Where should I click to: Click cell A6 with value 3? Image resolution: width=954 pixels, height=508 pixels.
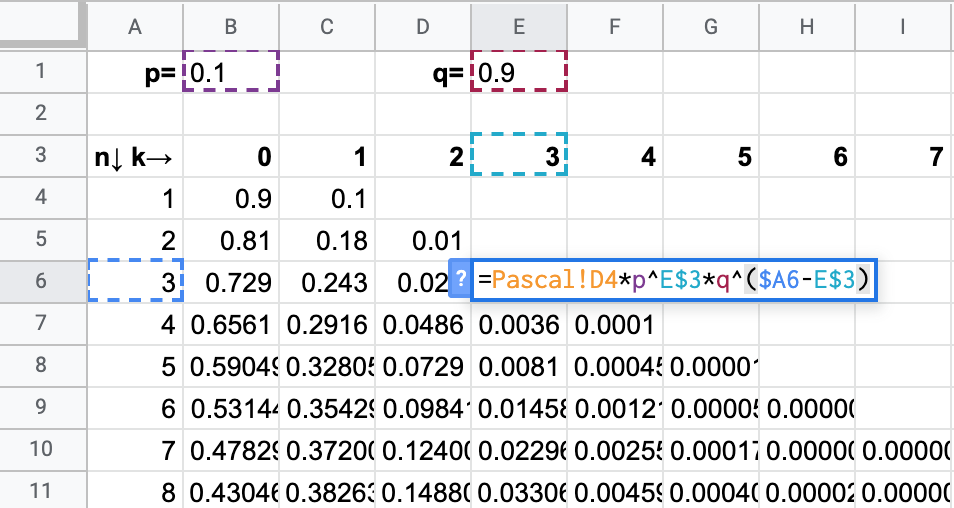pyautogui.click(x=135, y=282)
